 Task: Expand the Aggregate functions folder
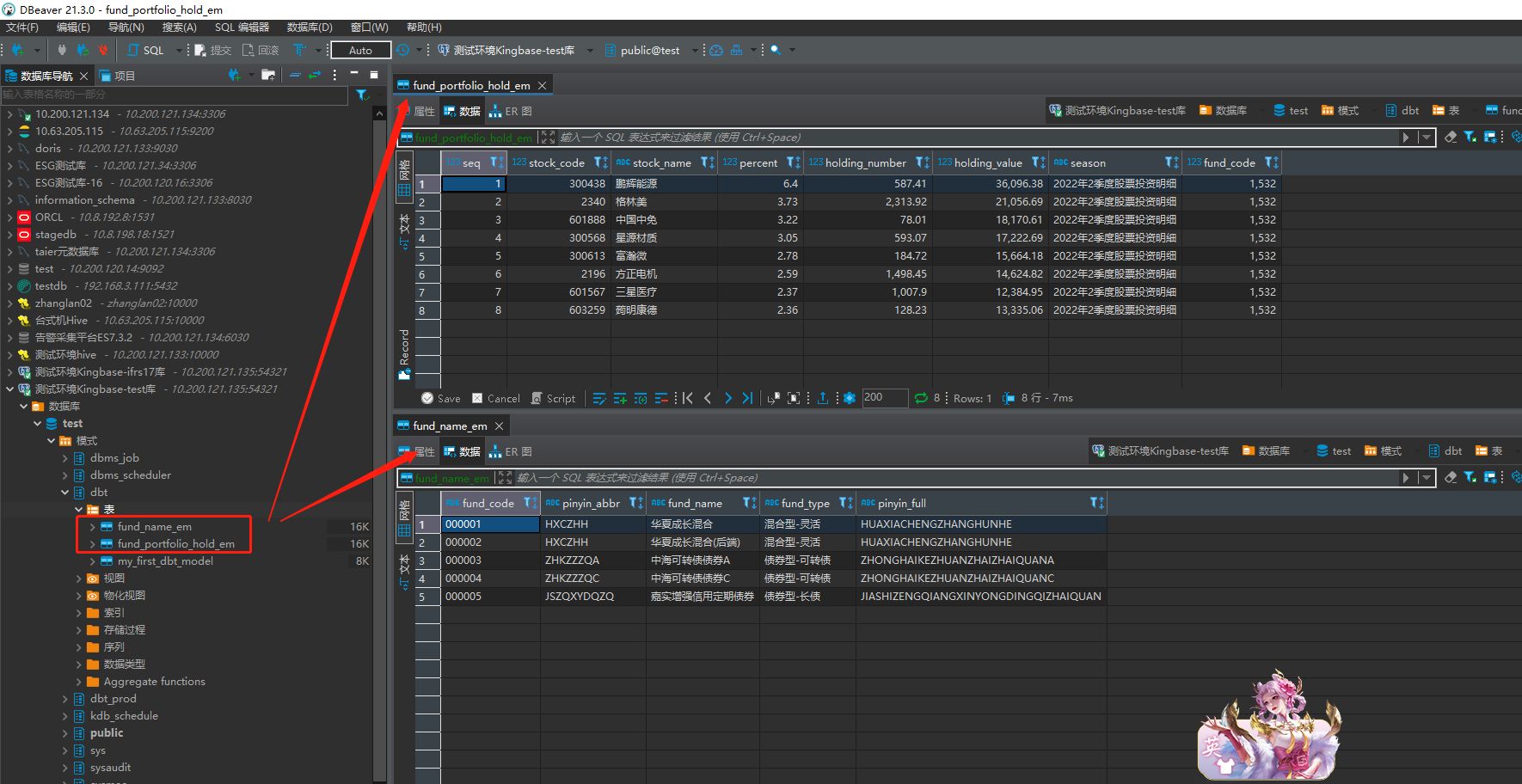point(79,682)
